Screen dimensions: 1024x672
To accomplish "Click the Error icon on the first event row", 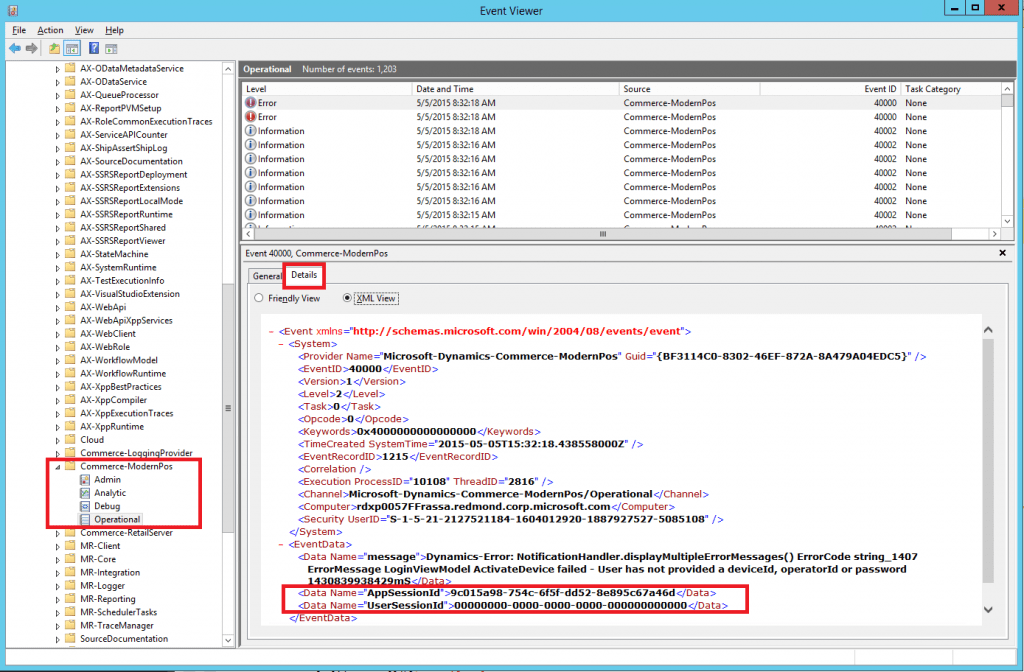I will 250,103.
